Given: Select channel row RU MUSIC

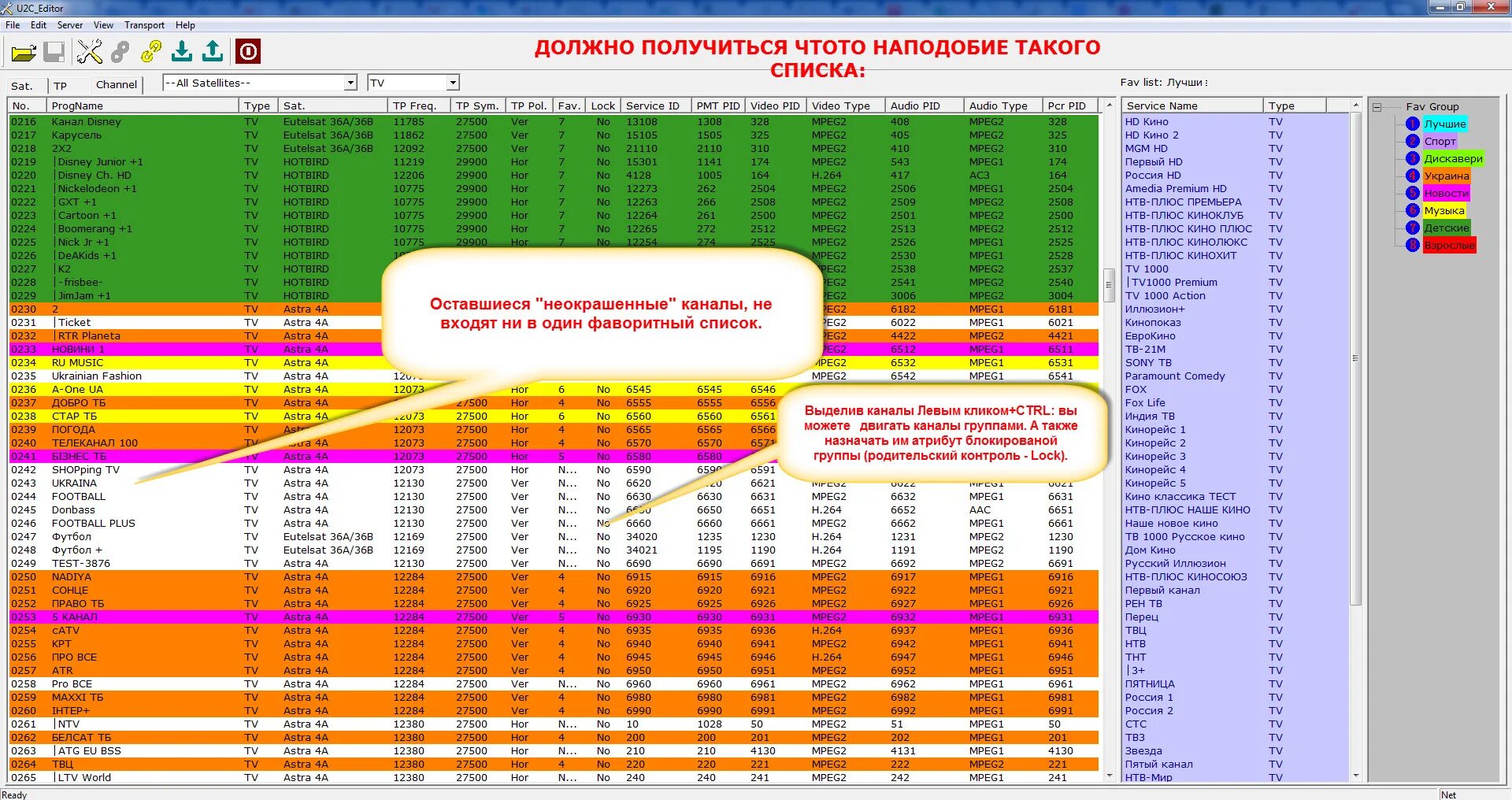Looking at the screenshot, I should [554, 363].
